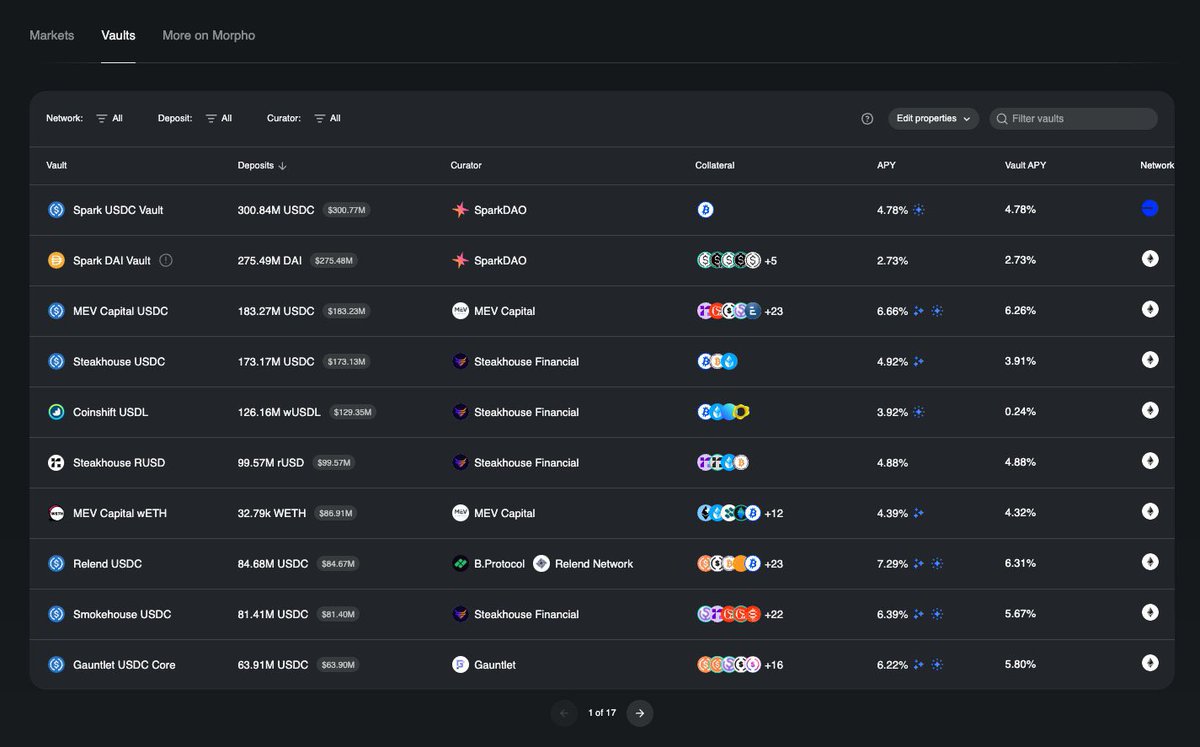Click the 275.49M DAI deposit amount

(270, 260)
